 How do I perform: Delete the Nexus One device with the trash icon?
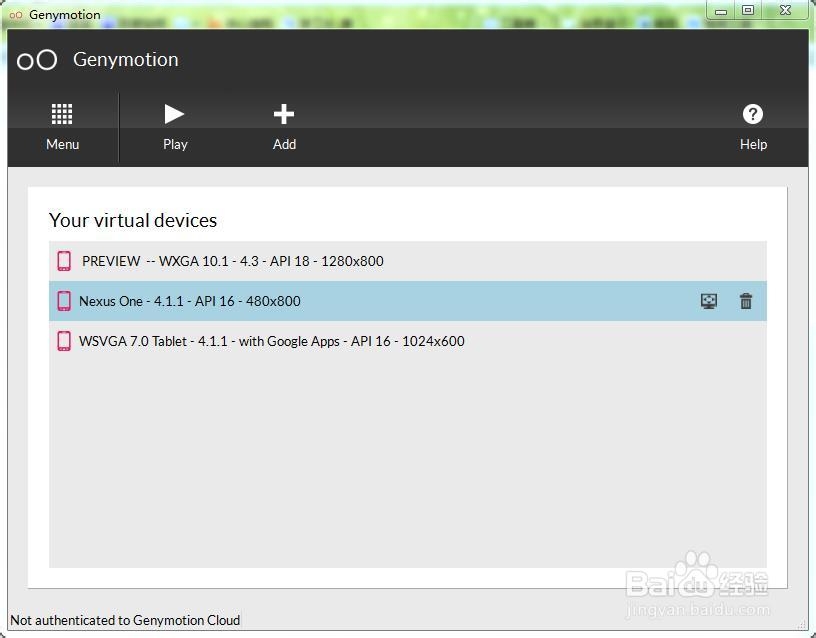[746, 301]
